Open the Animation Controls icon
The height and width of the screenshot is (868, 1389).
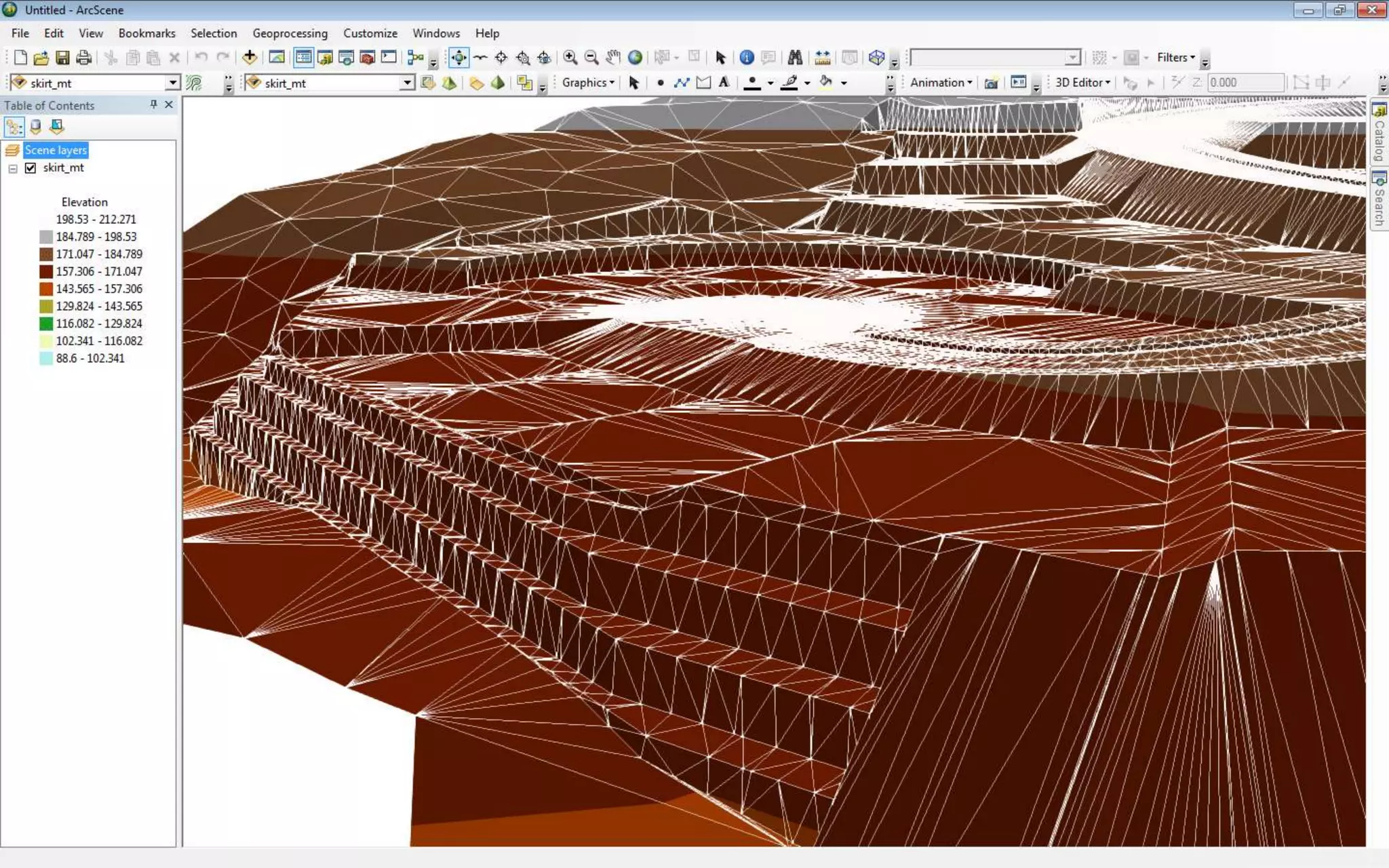(1019, 83)
